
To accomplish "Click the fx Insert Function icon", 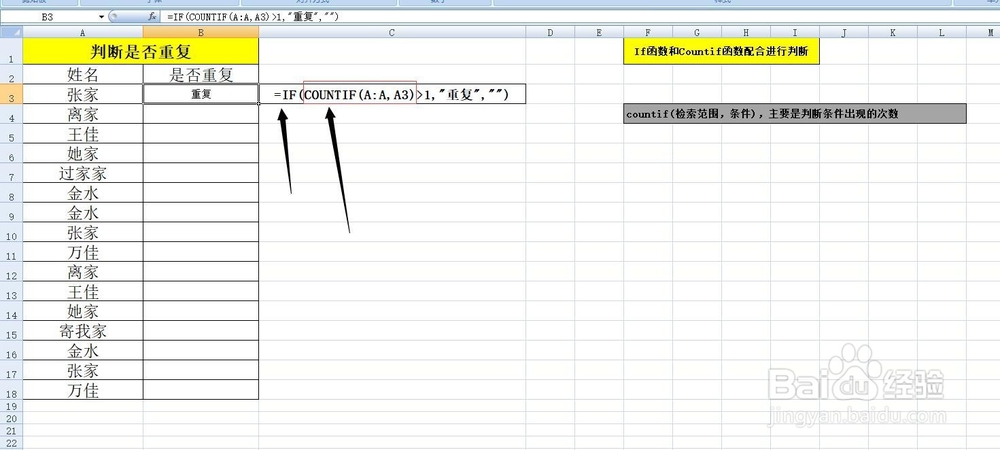I will click(x=152, y=17).
